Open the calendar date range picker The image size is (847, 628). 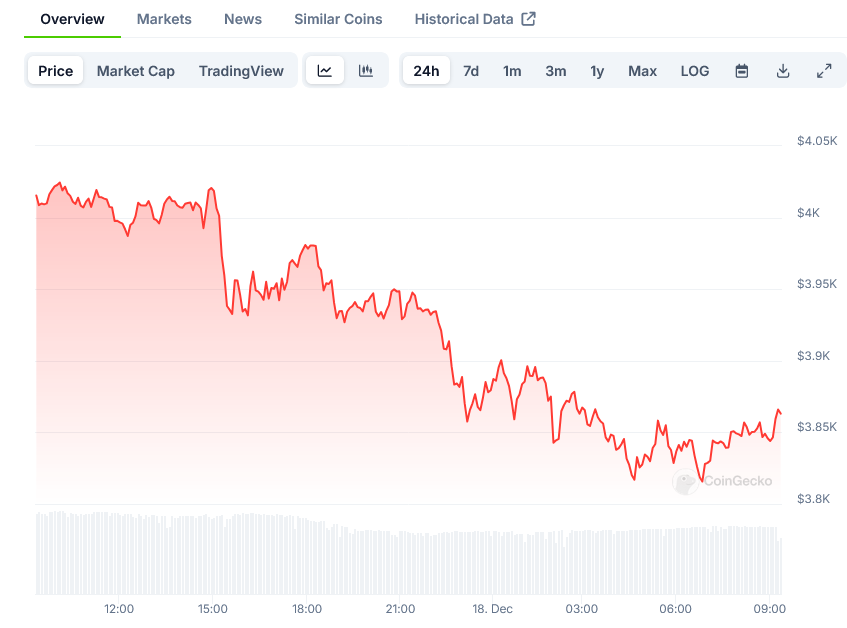742,71
